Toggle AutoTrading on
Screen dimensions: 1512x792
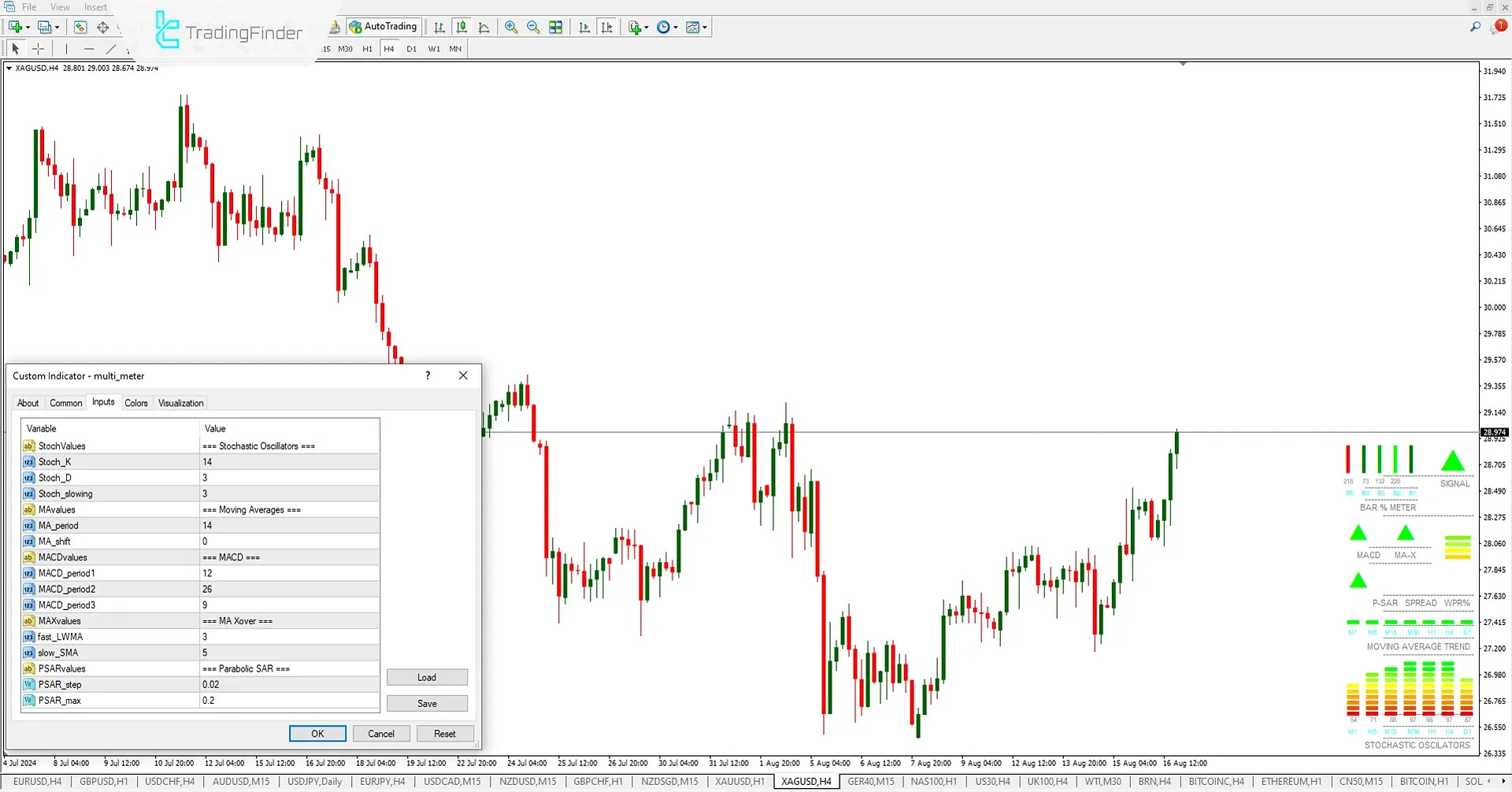[383, 26]
